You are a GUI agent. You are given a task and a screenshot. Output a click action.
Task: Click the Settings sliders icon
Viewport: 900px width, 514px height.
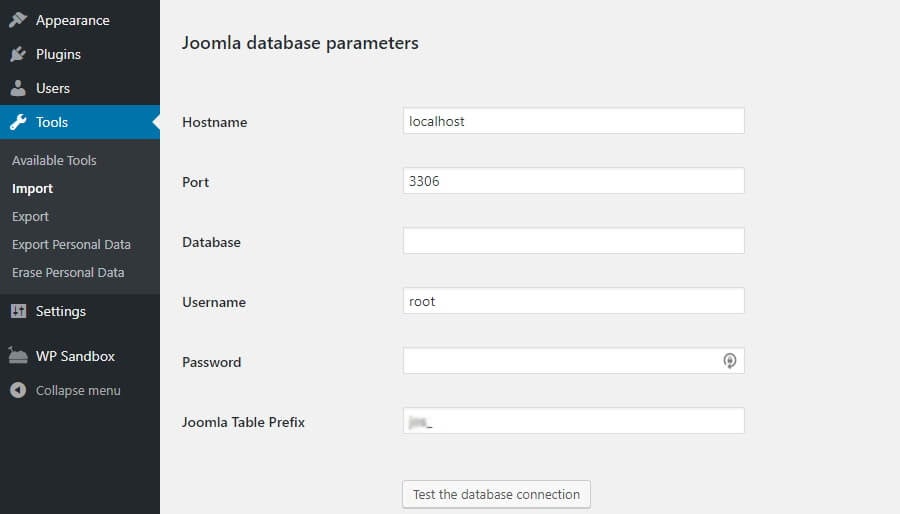pyautogui.click(x=18, y=311)
